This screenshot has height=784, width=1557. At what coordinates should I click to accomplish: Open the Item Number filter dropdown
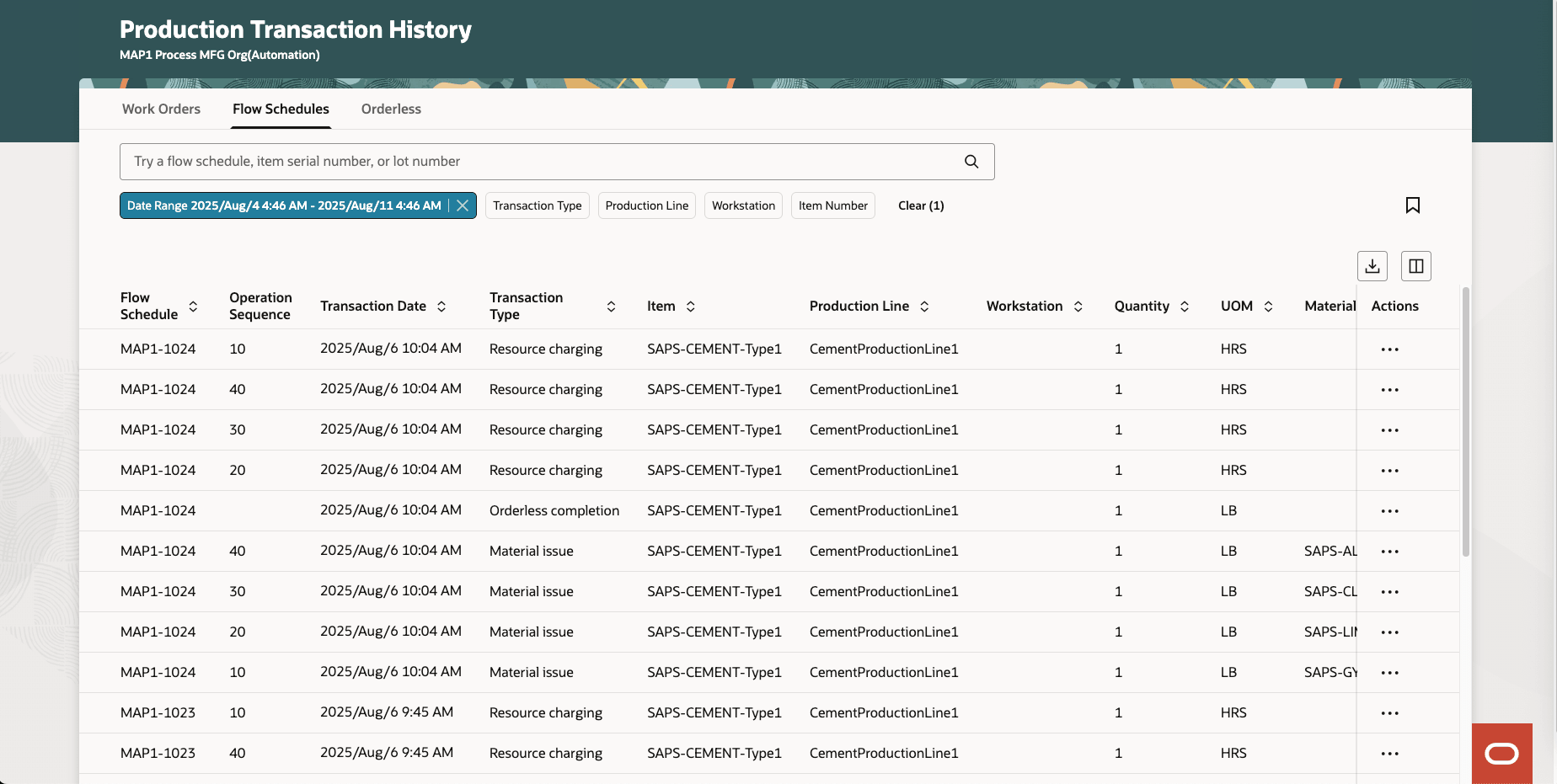coord(832,205)
